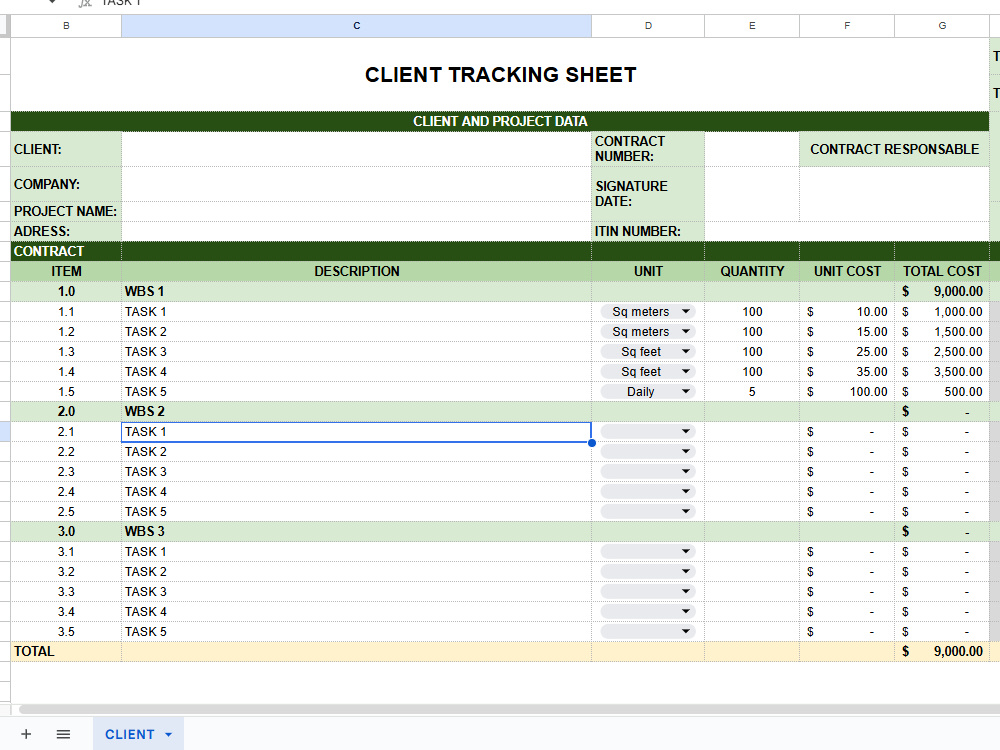The height and width of the screenshot is (750, 1000).
Task: Select column G header
Action: [x=942, y=26]
